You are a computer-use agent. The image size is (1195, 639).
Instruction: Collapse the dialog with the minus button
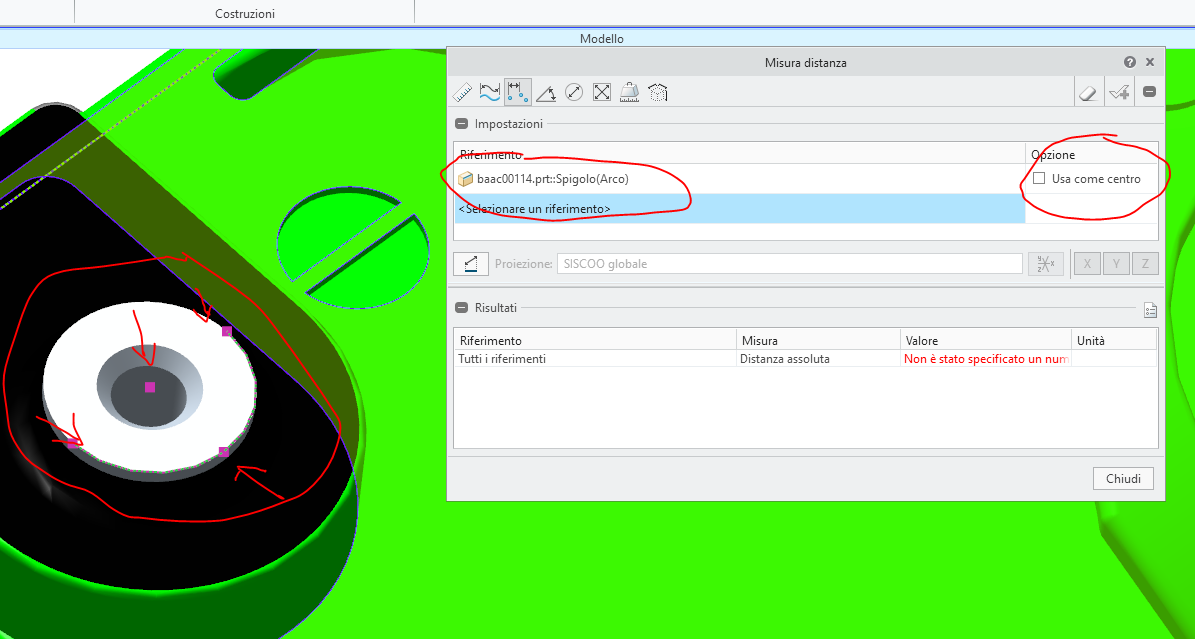[1149, 91]
